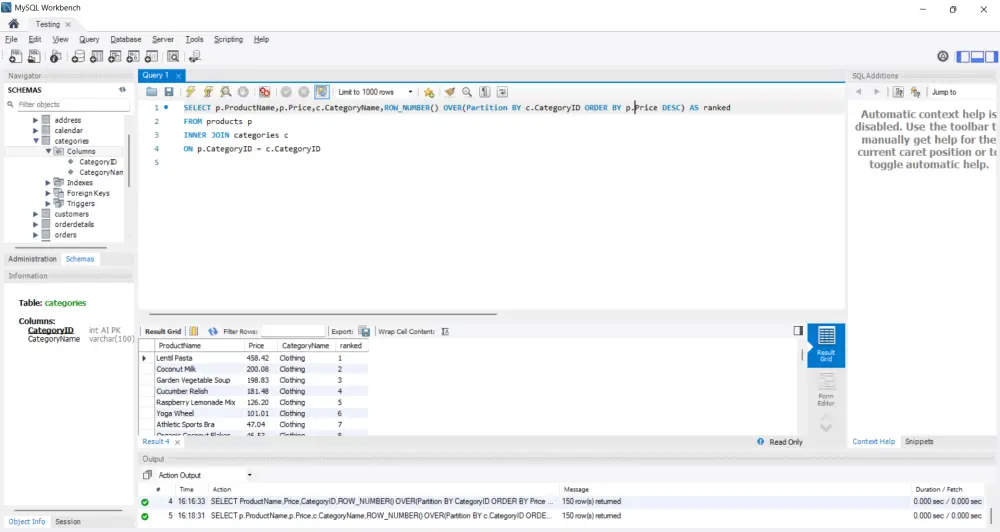Toggle word wrapping in editor
The image size is (1000, 532).
coord(503,92)
